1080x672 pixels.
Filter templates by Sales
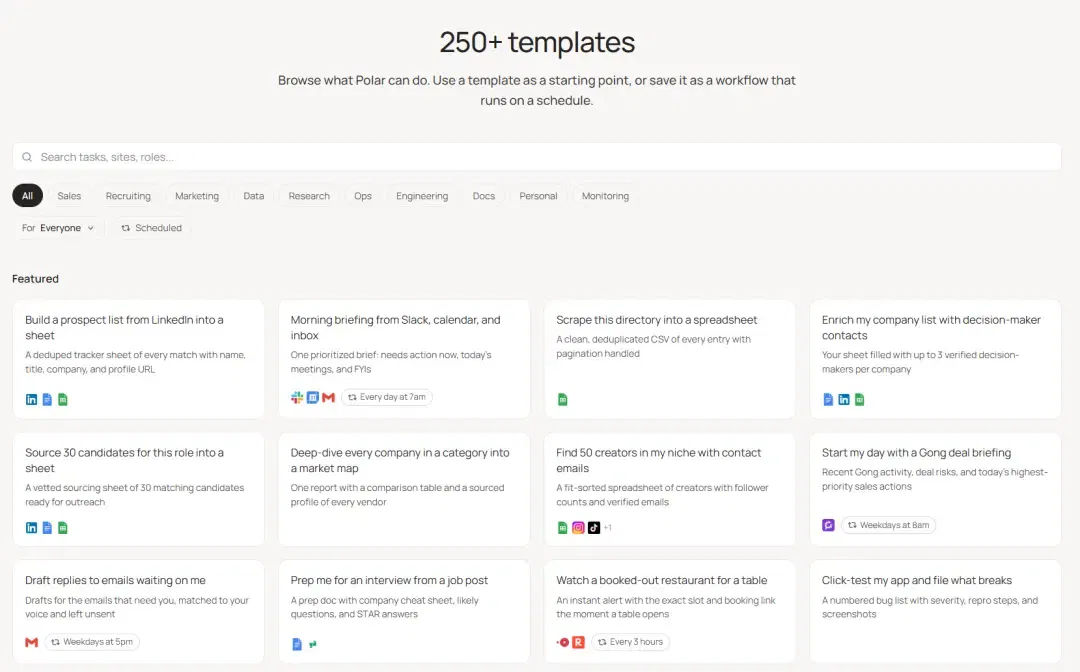(x=69, y=196)
